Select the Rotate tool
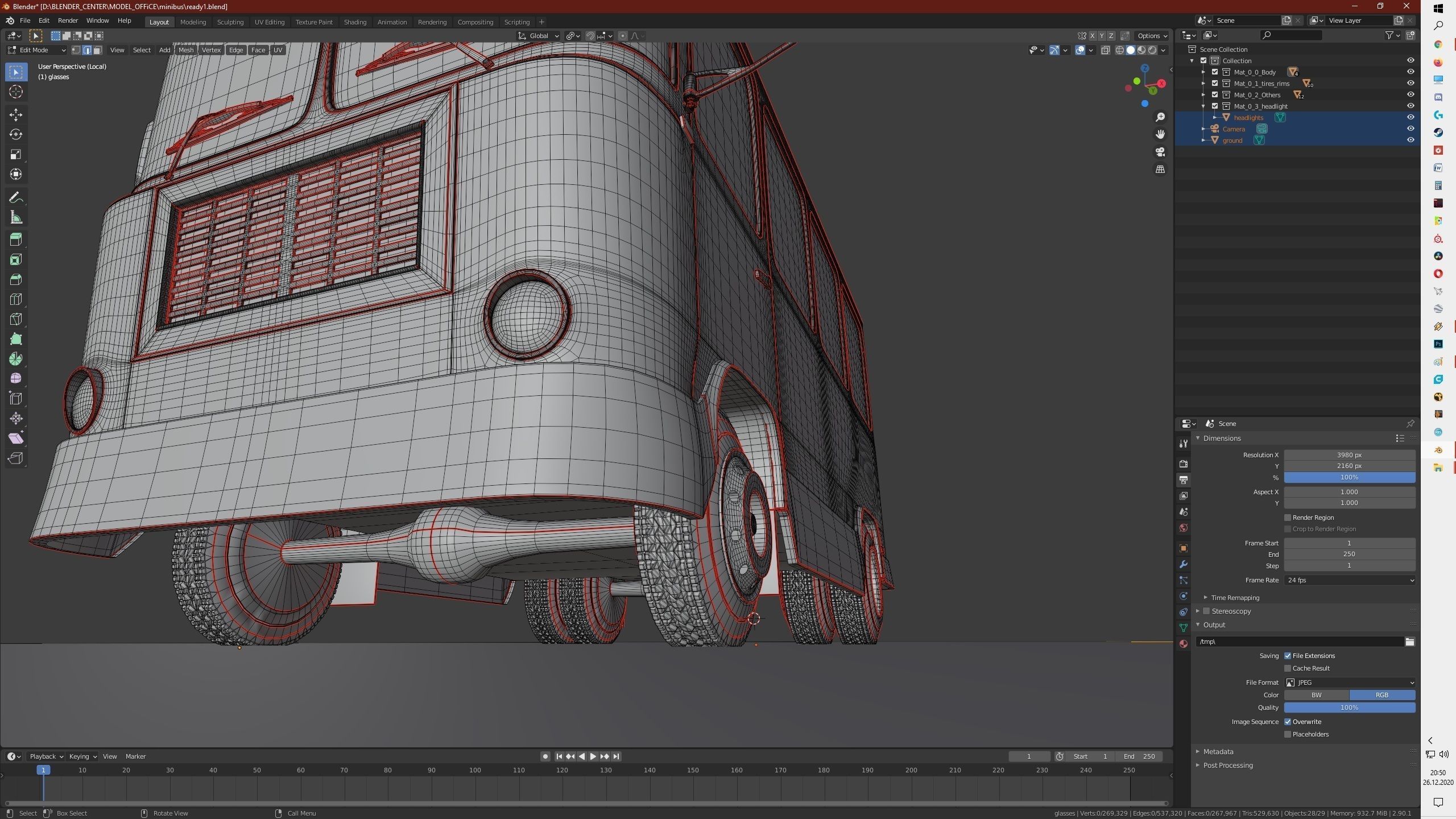 pos(16,134)
